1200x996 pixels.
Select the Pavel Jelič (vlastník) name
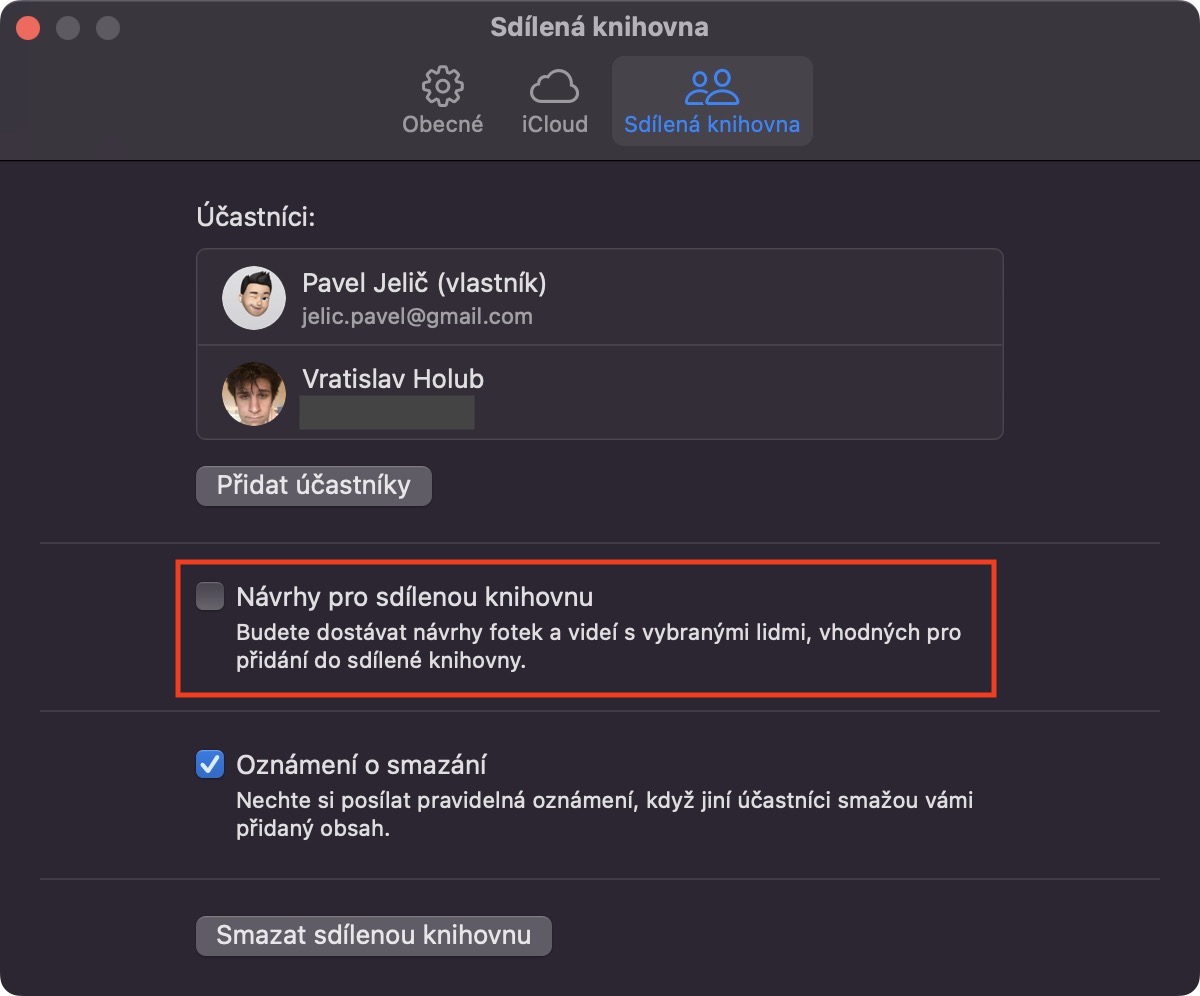tap(424, 283)
